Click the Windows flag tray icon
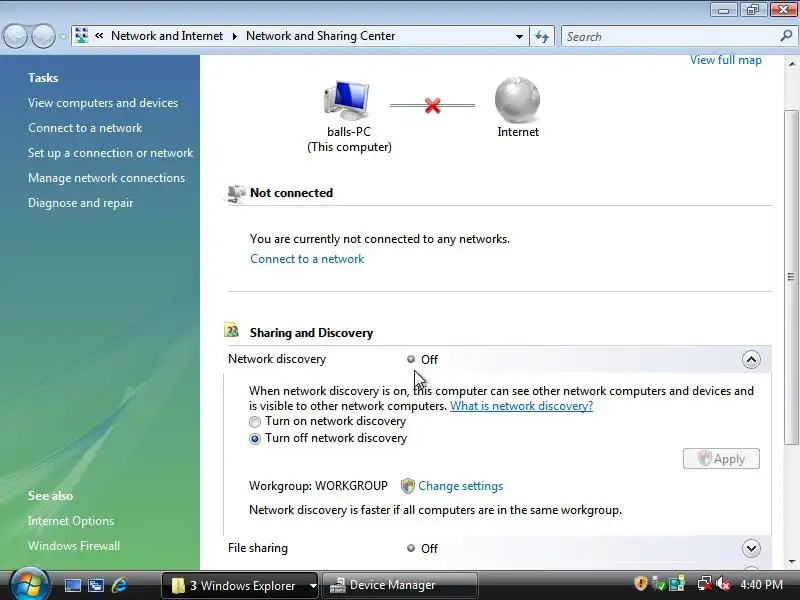Viewport: 800px width, 600px height. (x=677, y=584)
